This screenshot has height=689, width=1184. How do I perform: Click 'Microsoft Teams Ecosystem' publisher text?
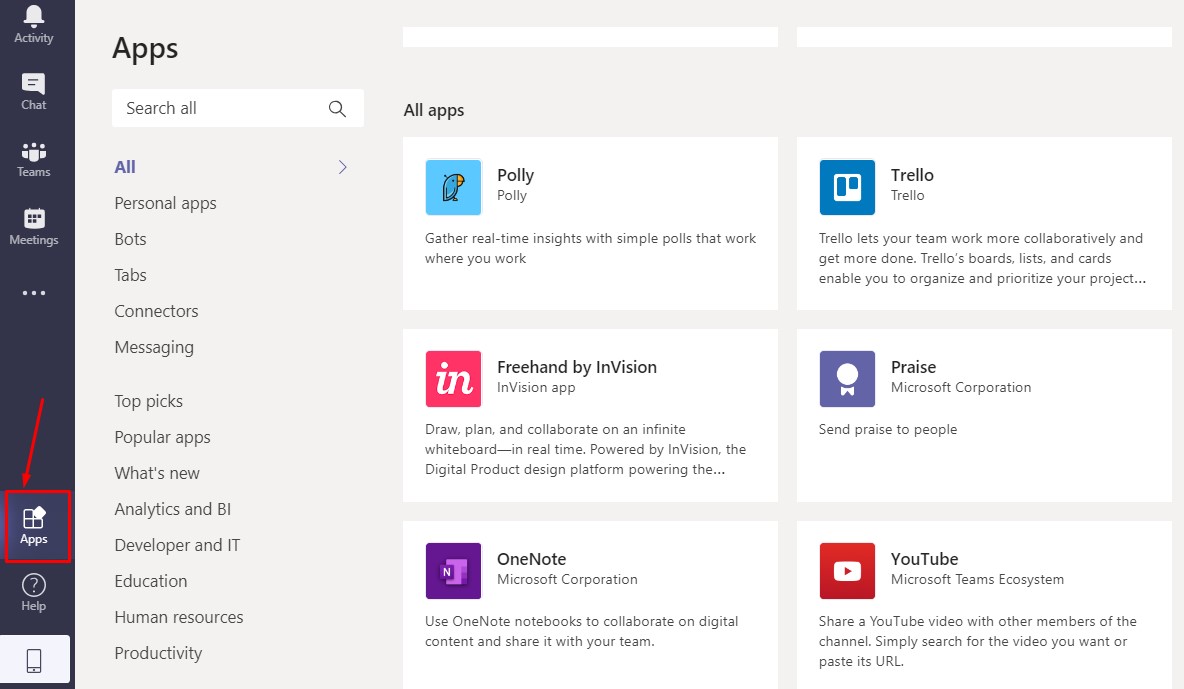[977, 579]
